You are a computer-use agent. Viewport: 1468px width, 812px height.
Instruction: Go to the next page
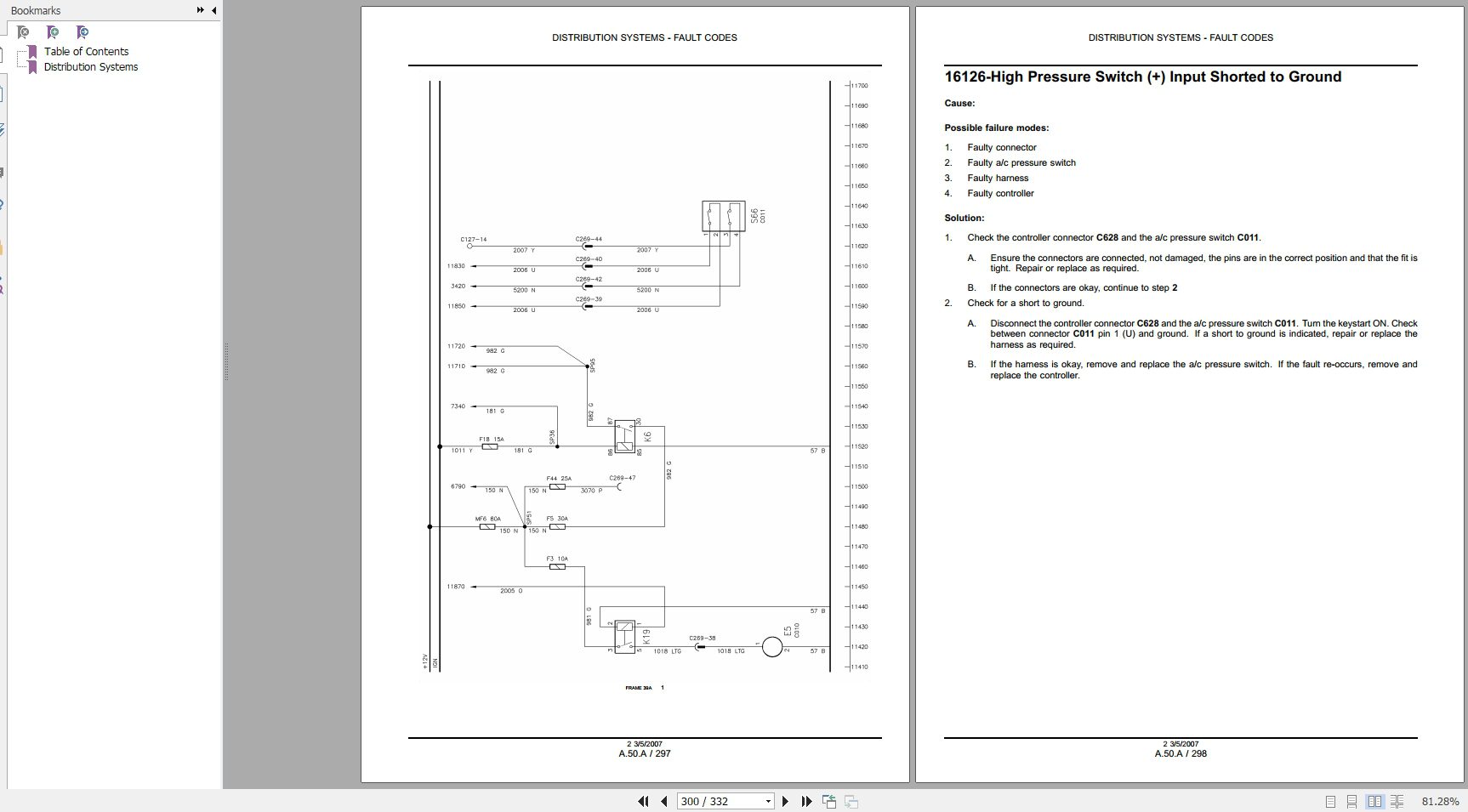point(785,801)
